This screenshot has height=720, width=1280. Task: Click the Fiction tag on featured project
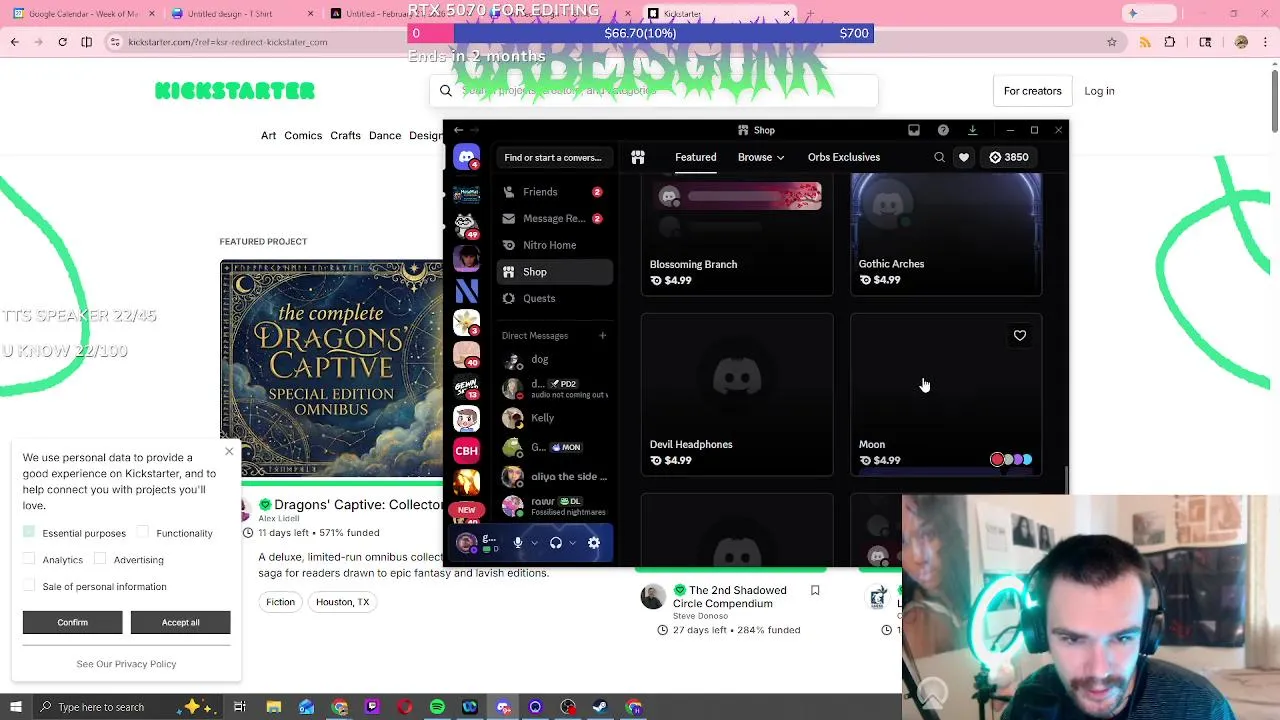pyautogui.click(x=280, y=602)
